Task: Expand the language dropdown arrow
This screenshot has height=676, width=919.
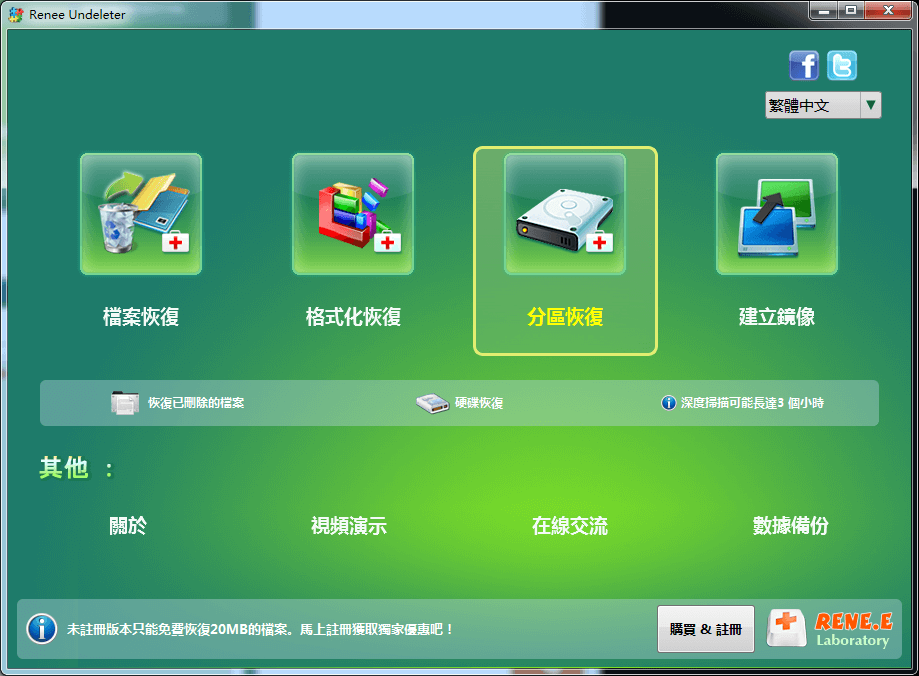Action: pos(870,105)
